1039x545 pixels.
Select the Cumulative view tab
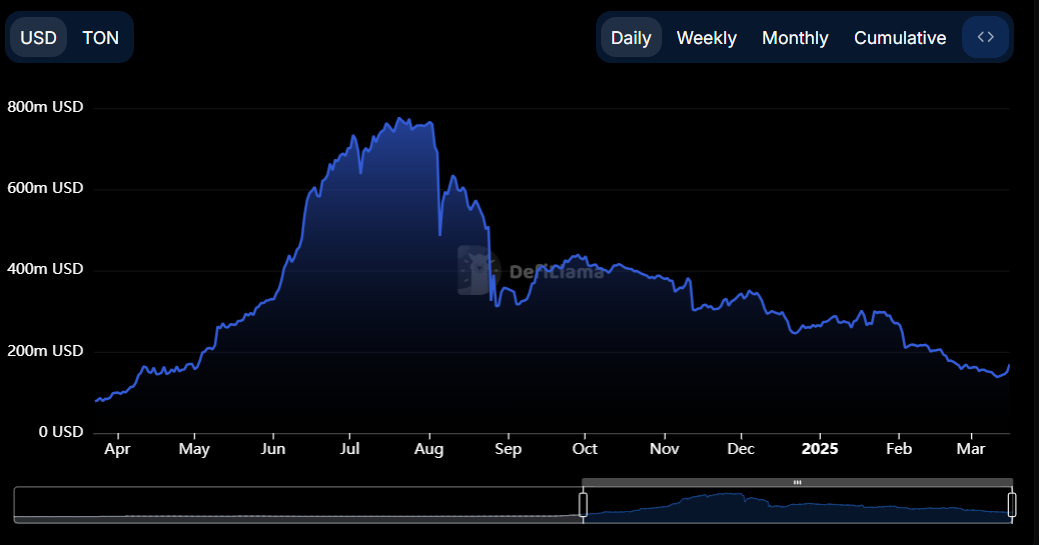pyautogui.click(x=900, y=38)
